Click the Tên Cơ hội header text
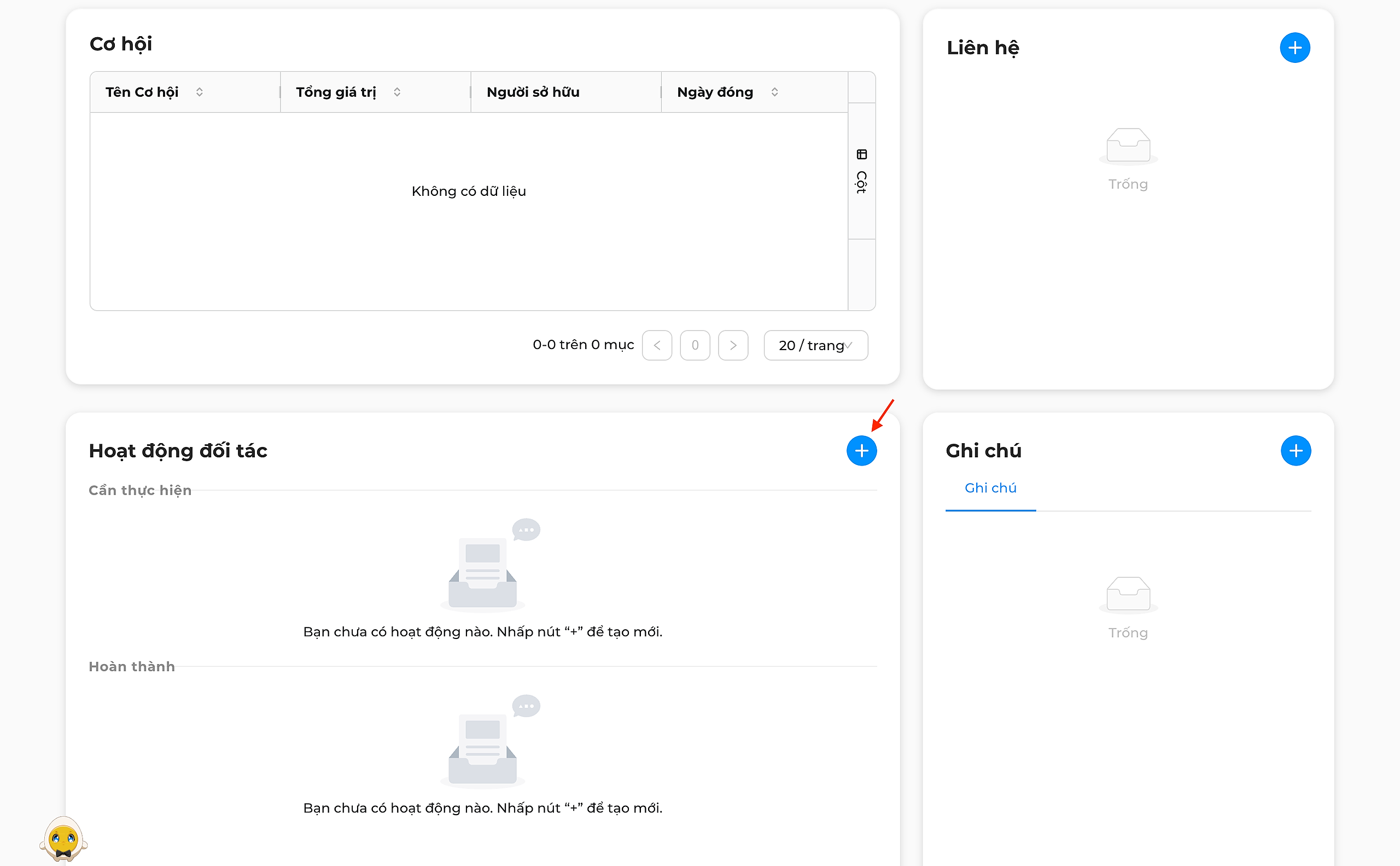1400x866 pixels. point(142,92)
